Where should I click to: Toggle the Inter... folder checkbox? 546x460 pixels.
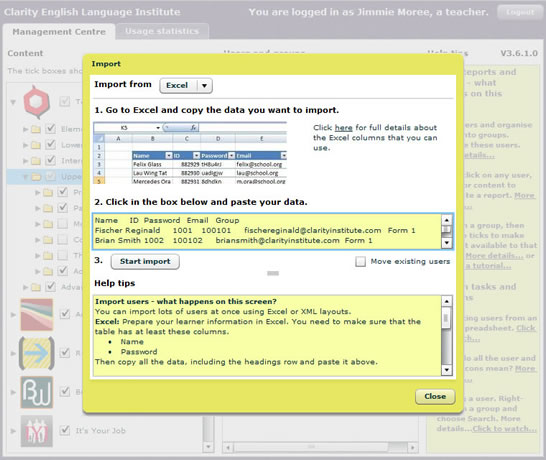point(51,160)
